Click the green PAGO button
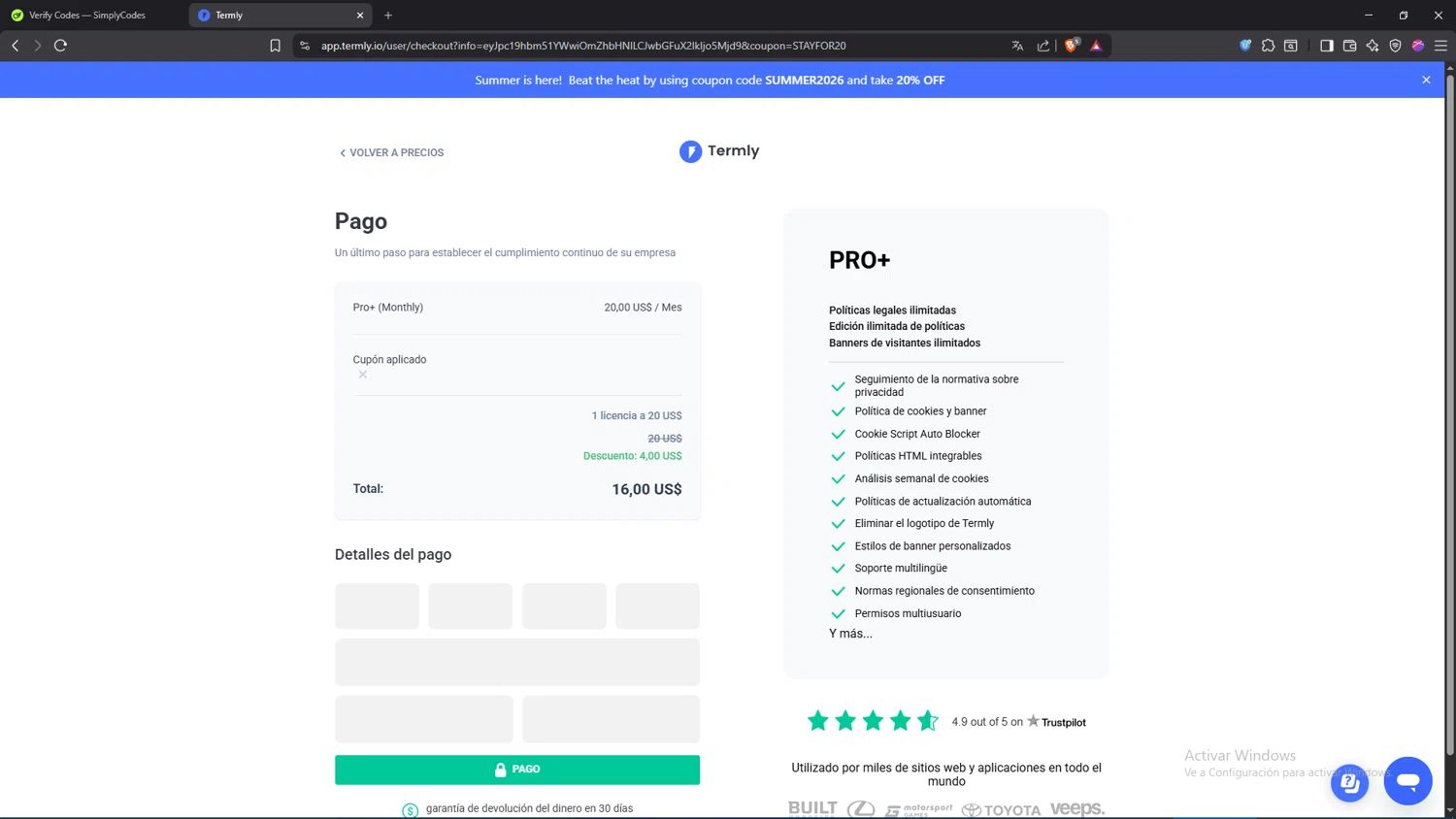 pos(517,770)
